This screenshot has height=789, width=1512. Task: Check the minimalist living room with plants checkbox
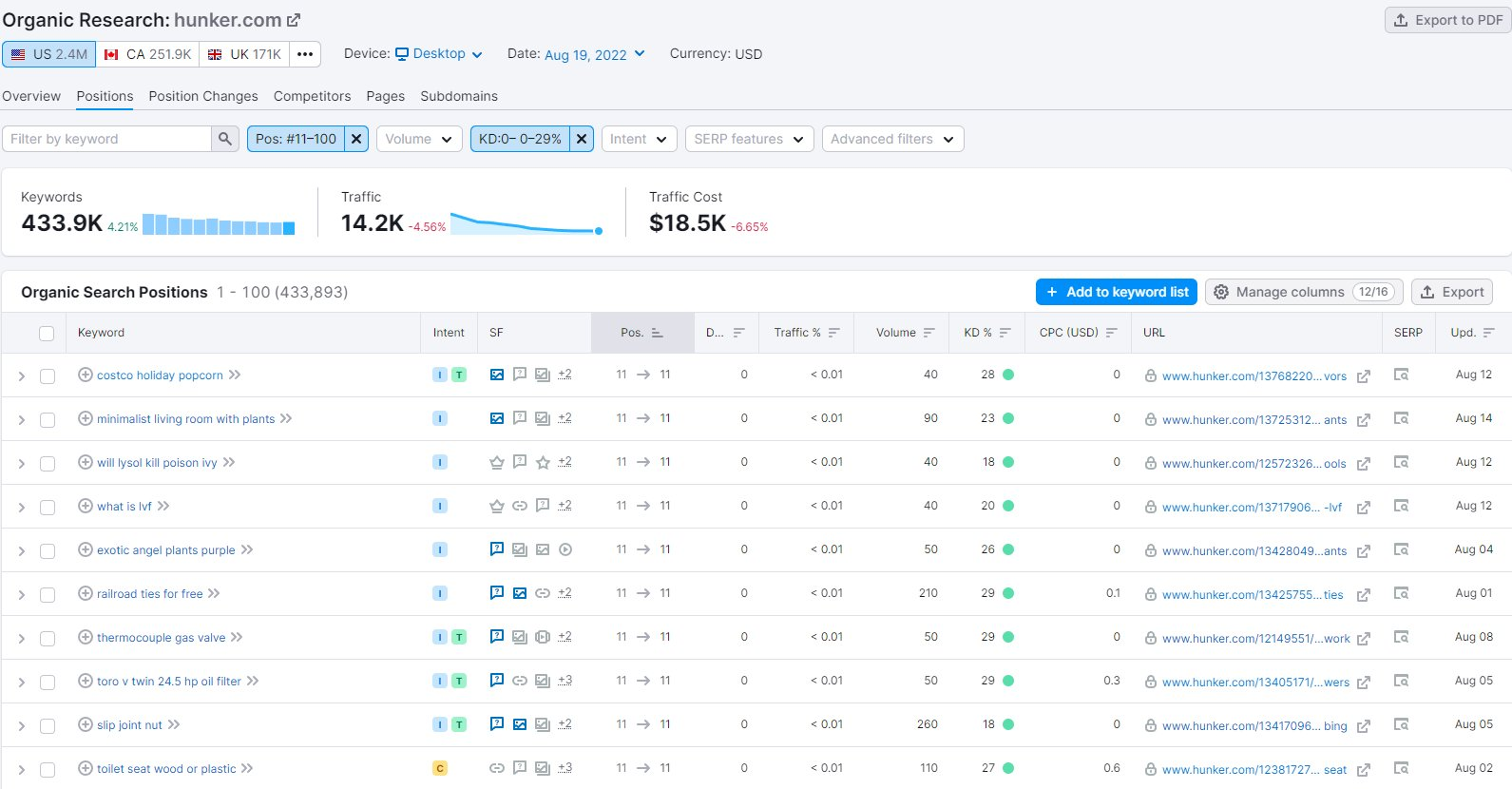[x=48, y=420]
